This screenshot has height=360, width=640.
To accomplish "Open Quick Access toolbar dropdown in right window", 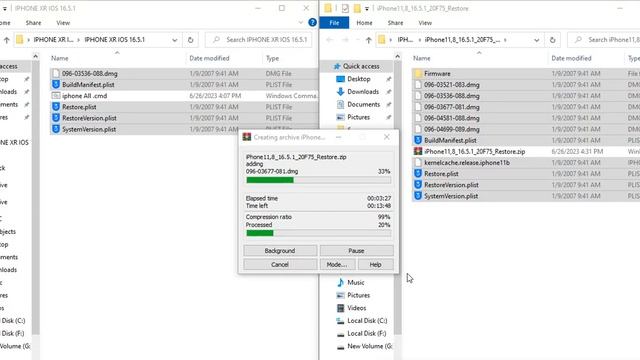I will pos(367,8).
